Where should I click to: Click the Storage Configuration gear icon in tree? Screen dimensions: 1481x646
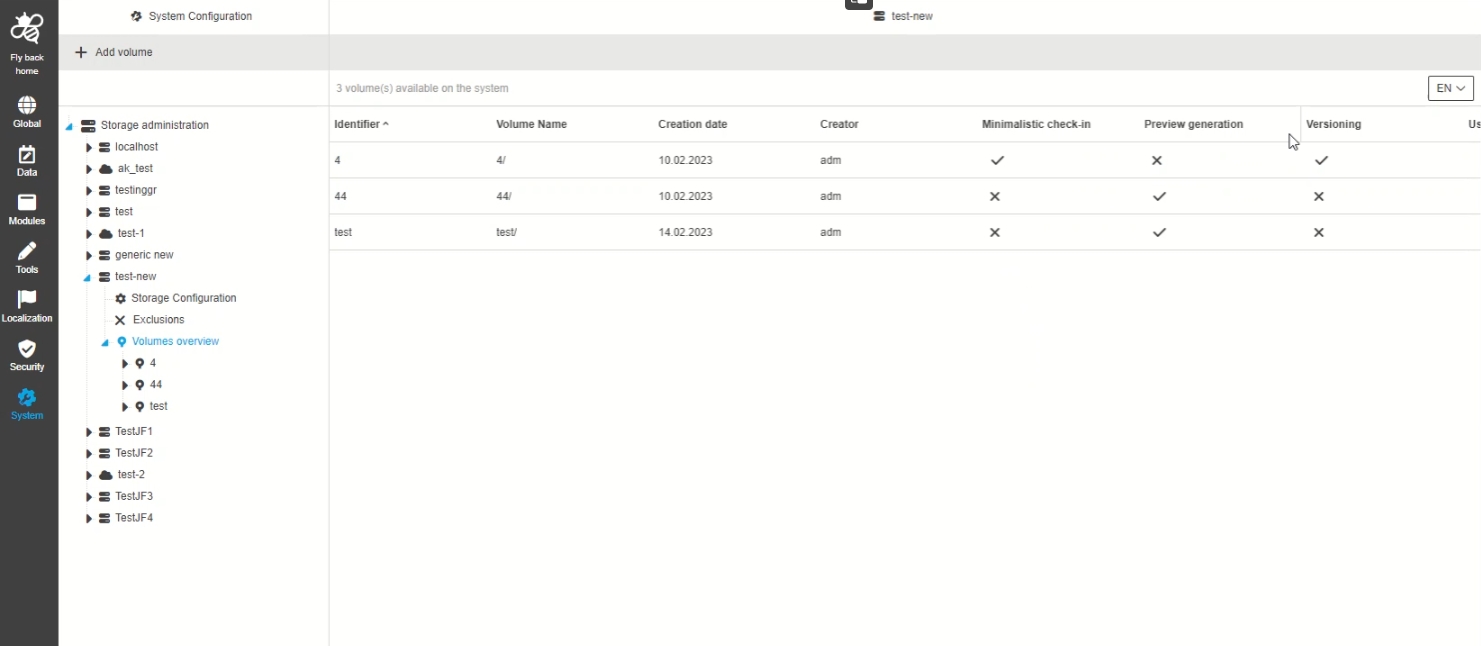(x=121, y=298)
